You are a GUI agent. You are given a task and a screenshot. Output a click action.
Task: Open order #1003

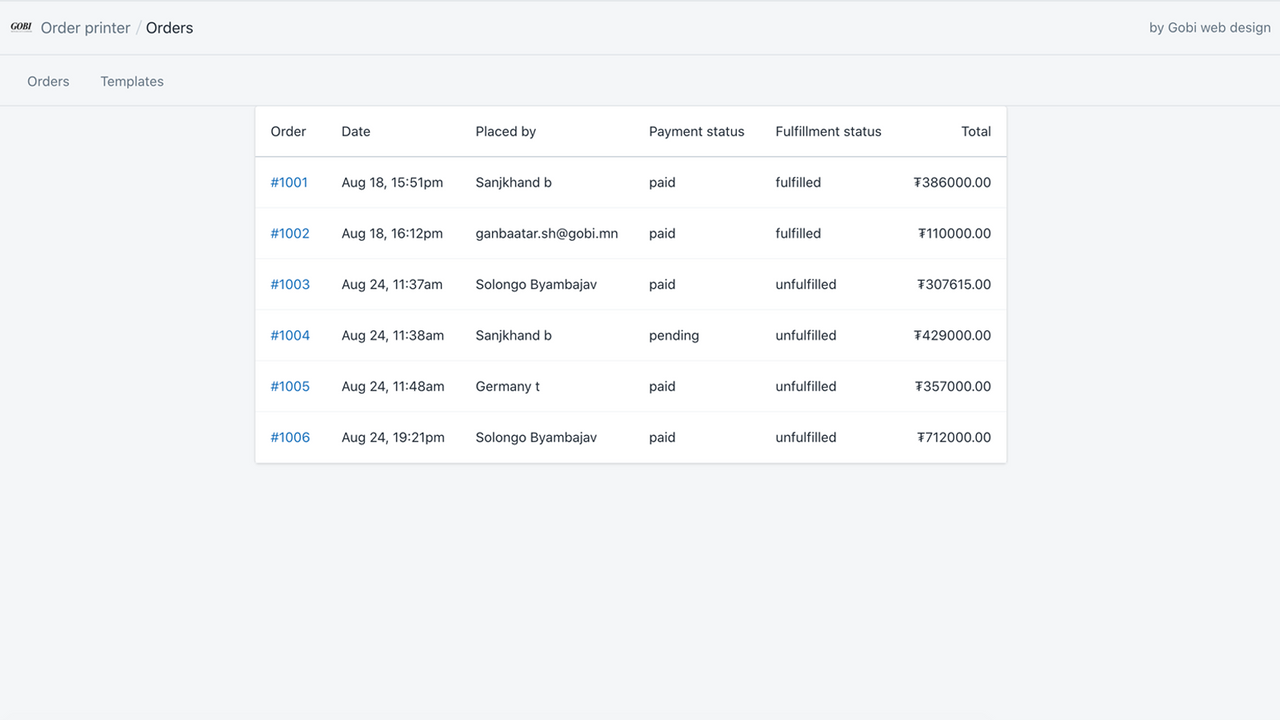(x=290, y=284)
